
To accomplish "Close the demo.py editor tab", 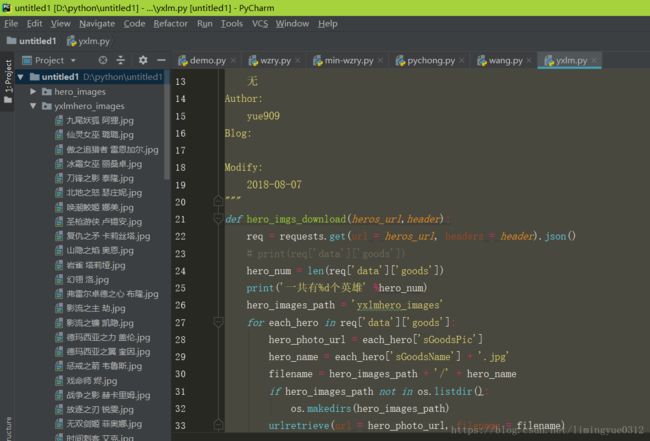I will pos(233,61).
